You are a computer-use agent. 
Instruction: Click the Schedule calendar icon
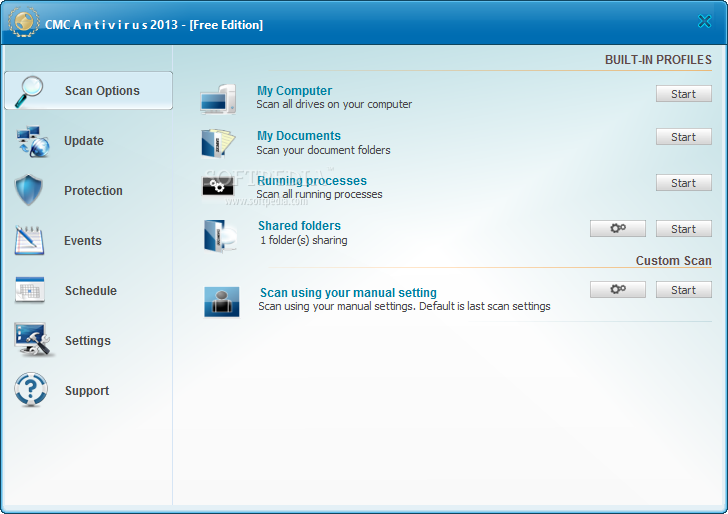click(x=30, y=290)
